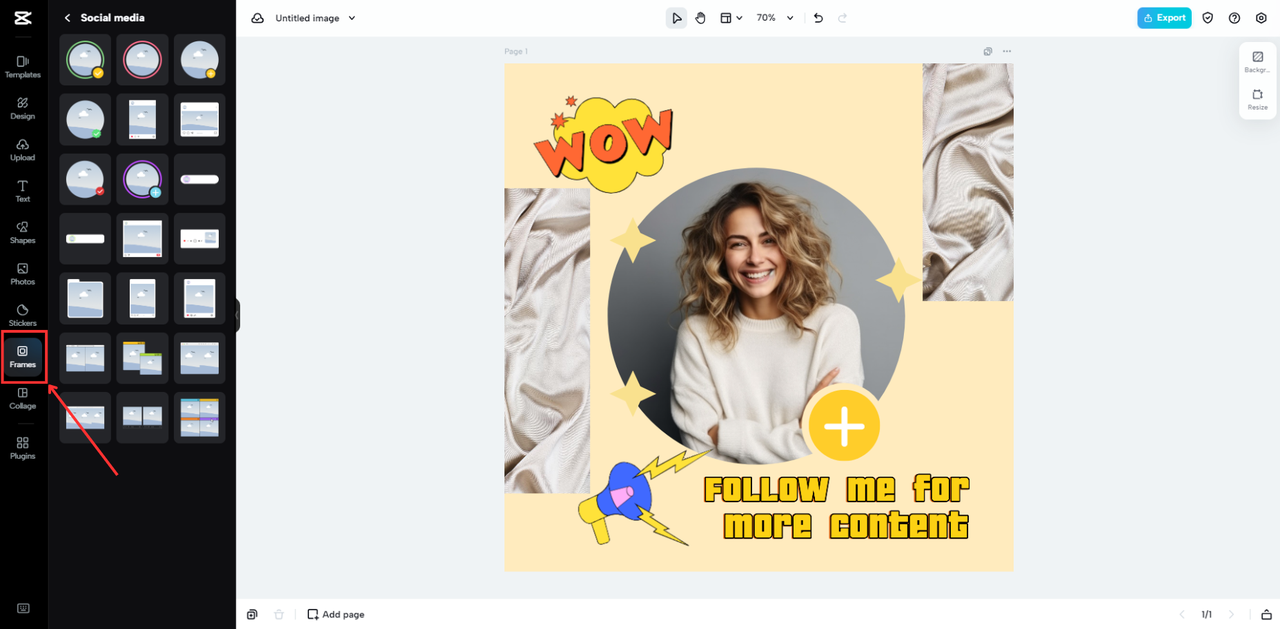Go to previous page arrow

click(x=1182, y=614)
